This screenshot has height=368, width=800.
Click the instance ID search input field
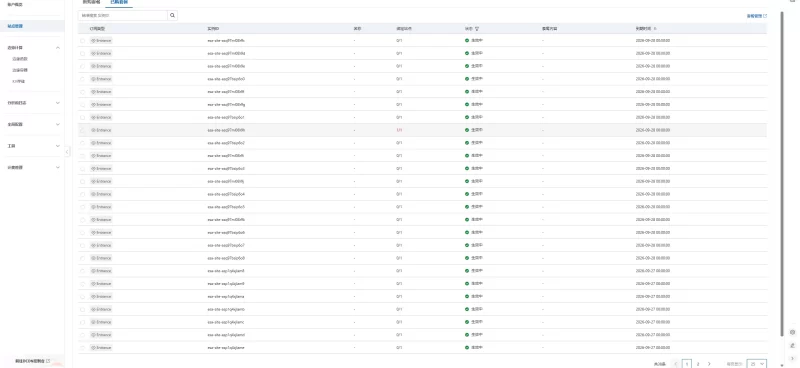(x=123, y=16)
